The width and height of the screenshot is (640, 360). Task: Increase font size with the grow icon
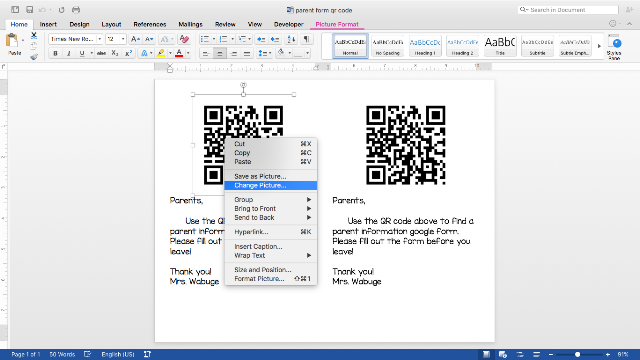point(135,39)
